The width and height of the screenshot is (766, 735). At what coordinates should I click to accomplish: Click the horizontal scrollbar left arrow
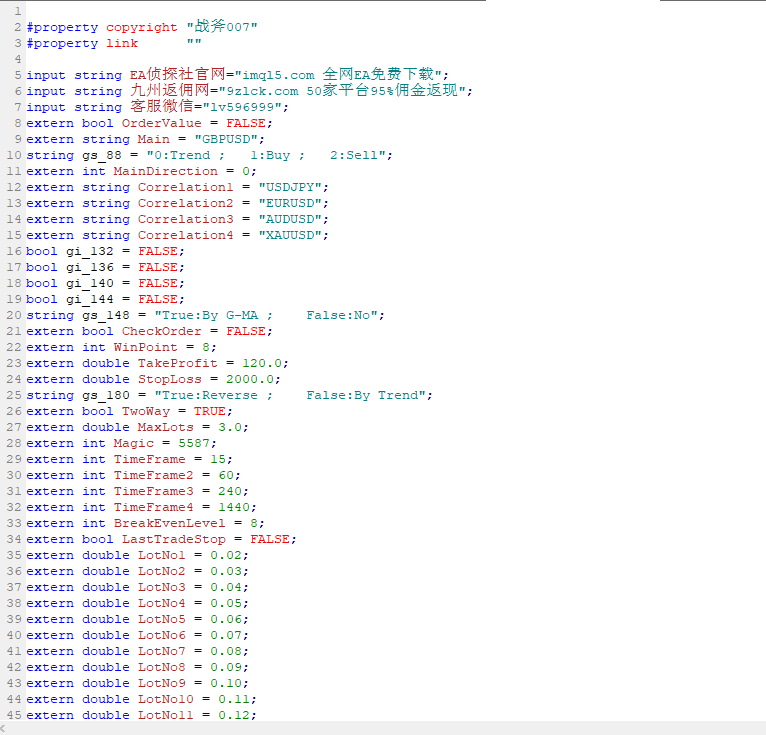point(6,728)
